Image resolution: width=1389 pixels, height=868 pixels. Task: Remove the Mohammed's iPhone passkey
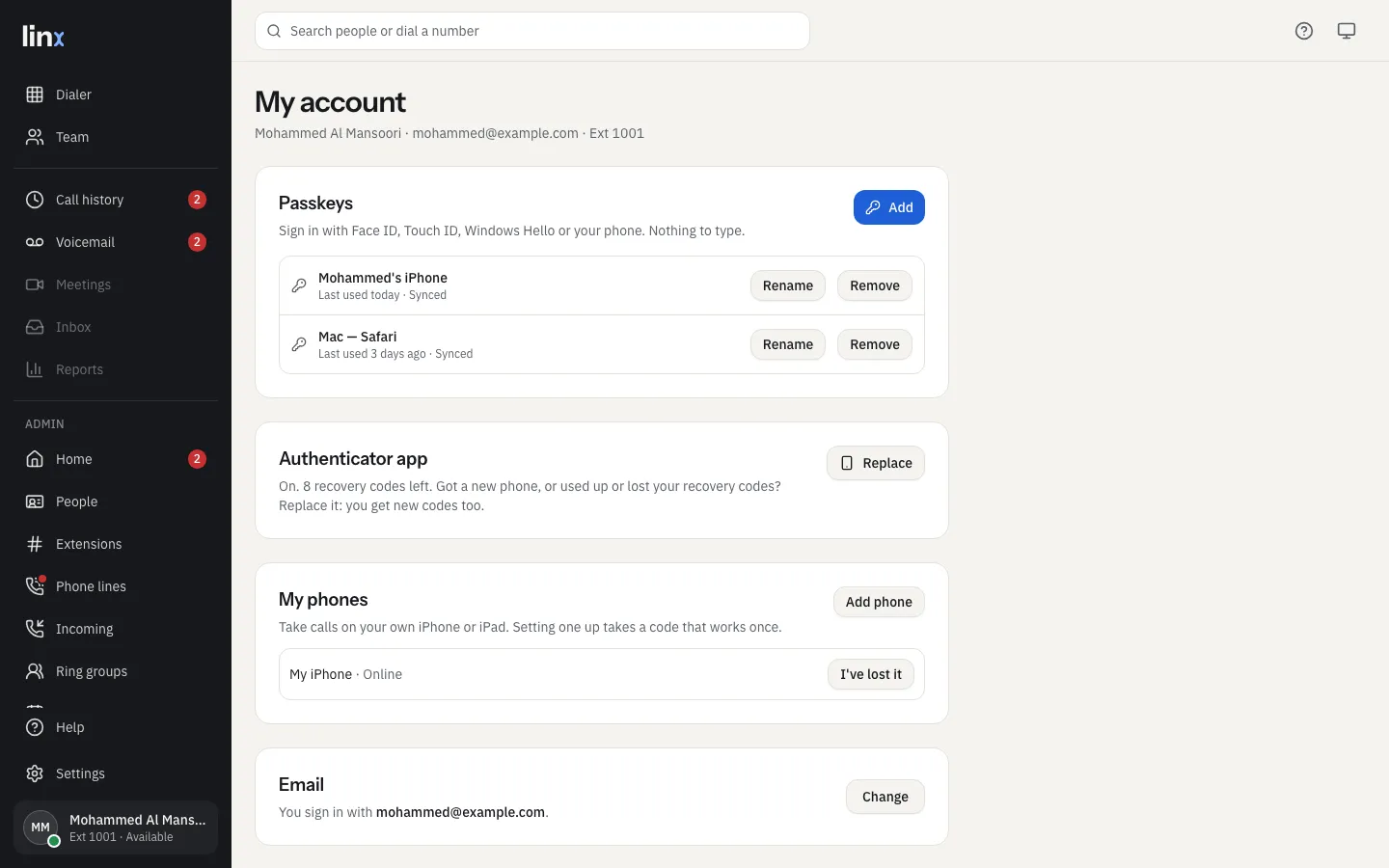click(x=875, y=285)
